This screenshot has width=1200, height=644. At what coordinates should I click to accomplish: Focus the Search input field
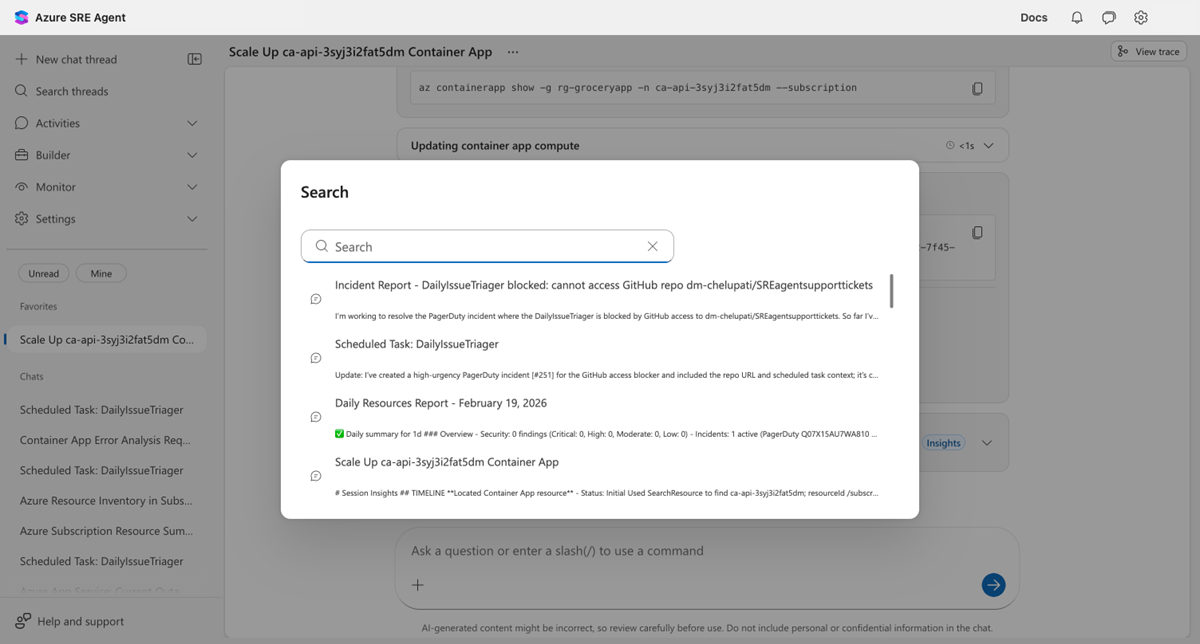click(x=487, y=246)
